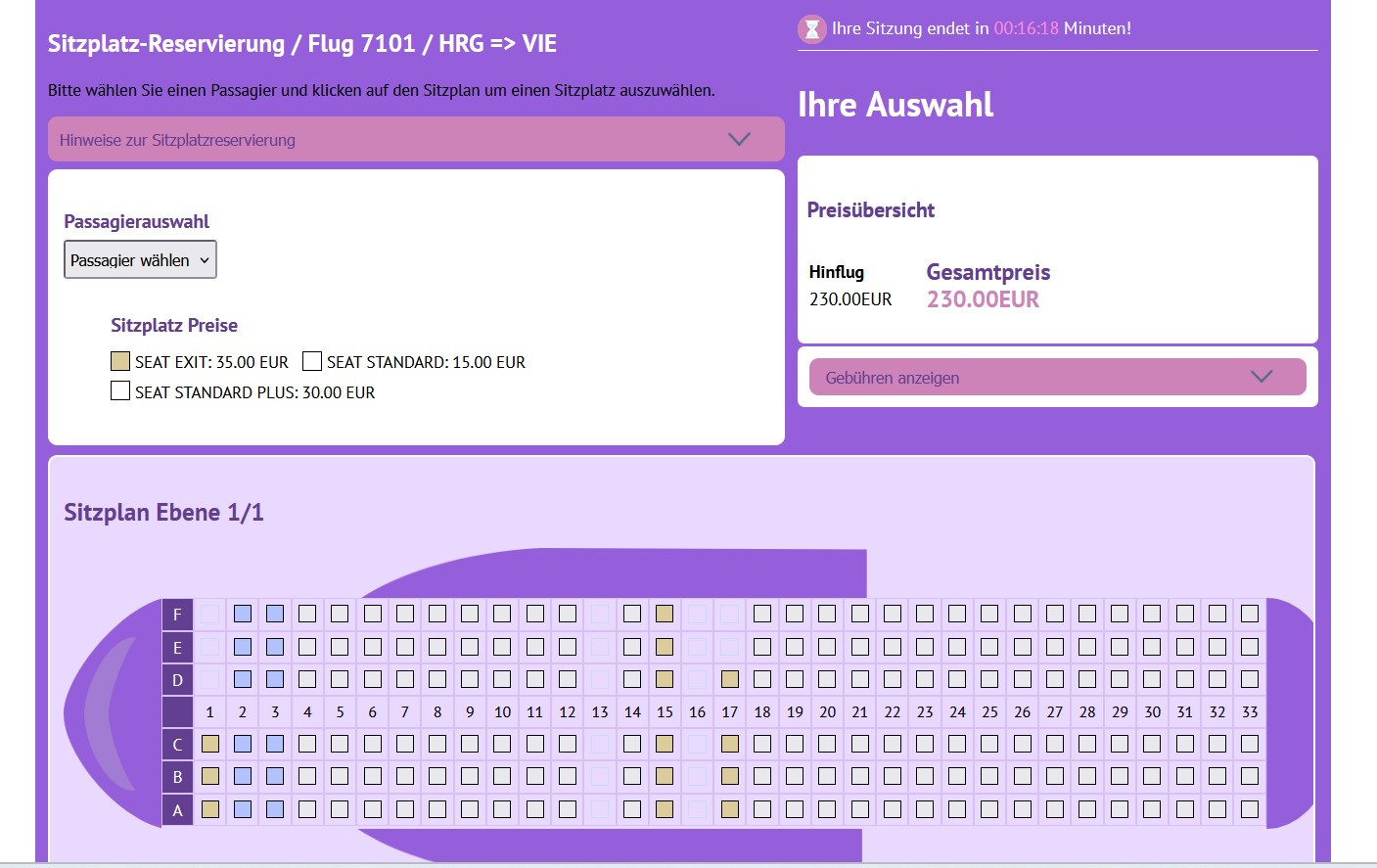This screenshot has height=868, width=1377.
Task: Click the hourglass session timer icon
Action: pyautogui.click(x=811, y=29)
